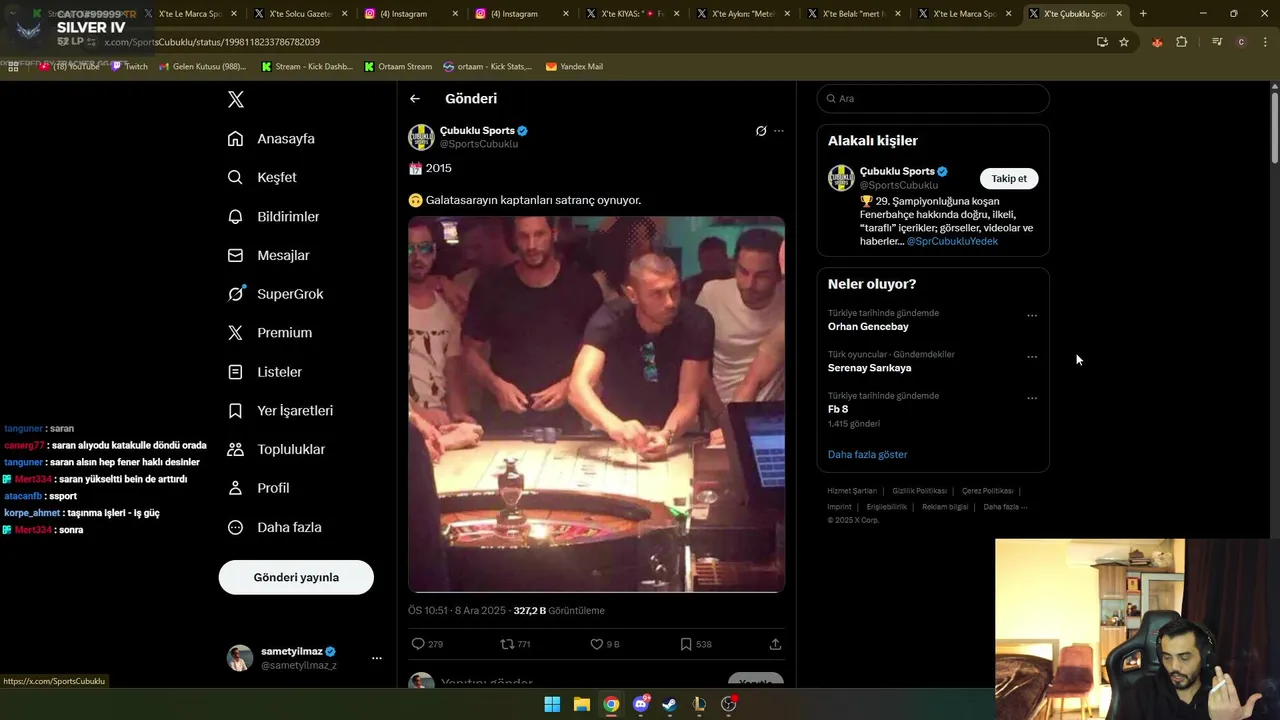Bookmark this page with the star icon
Screen dimensions: 1280x720
coord(1124,42)
